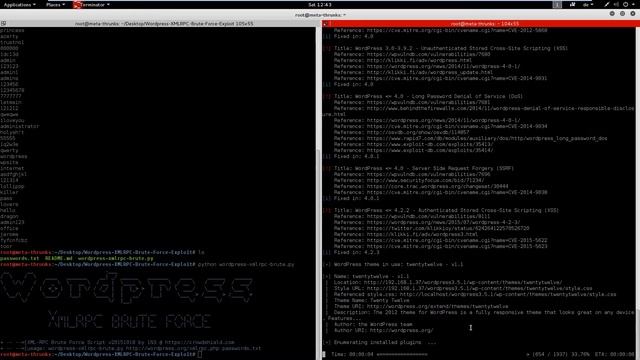Click the 'Fixed in: 4.2.3' line
Viewport: 640px width, 360px height.
[356, 252]
